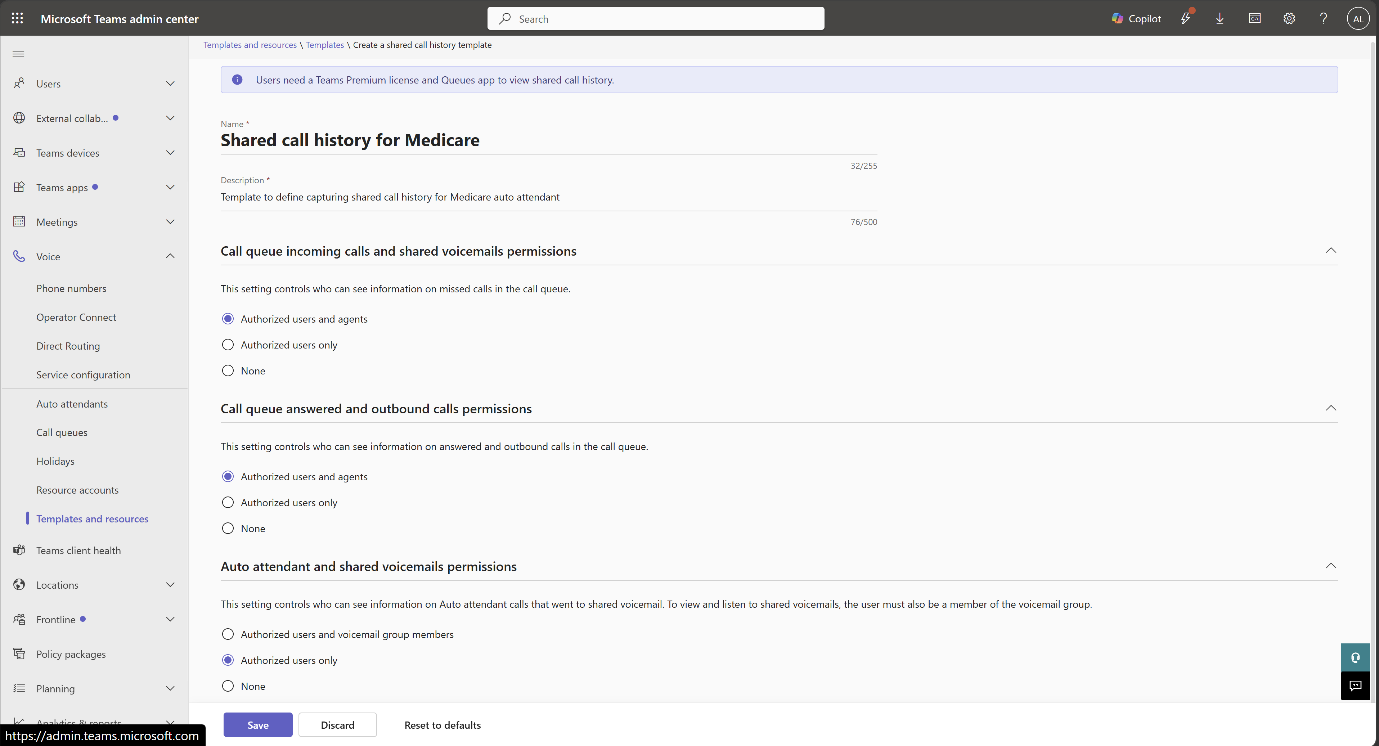Click the Teams client health icon
The height and width of the screenshot is (746, 1379).
(x=19, y=550)
